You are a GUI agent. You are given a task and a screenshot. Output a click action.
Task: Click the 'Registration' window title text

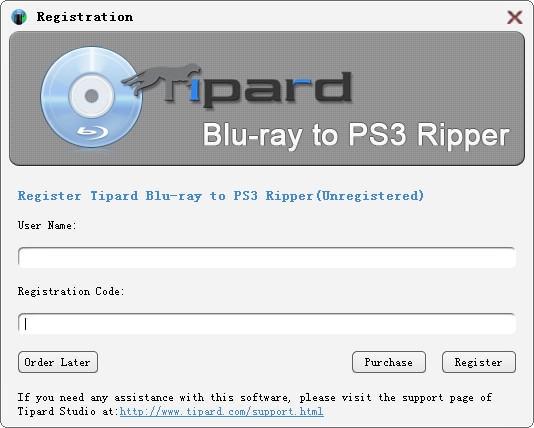tap(85, 17)
